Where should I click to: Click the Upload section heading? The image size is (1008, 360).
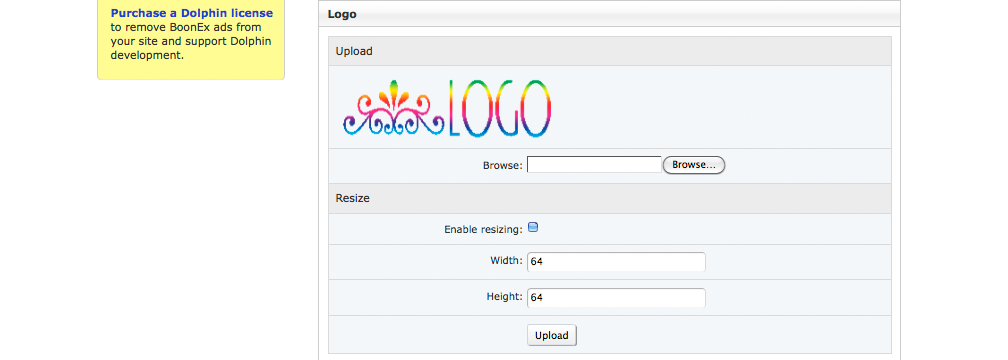[609, 51]
